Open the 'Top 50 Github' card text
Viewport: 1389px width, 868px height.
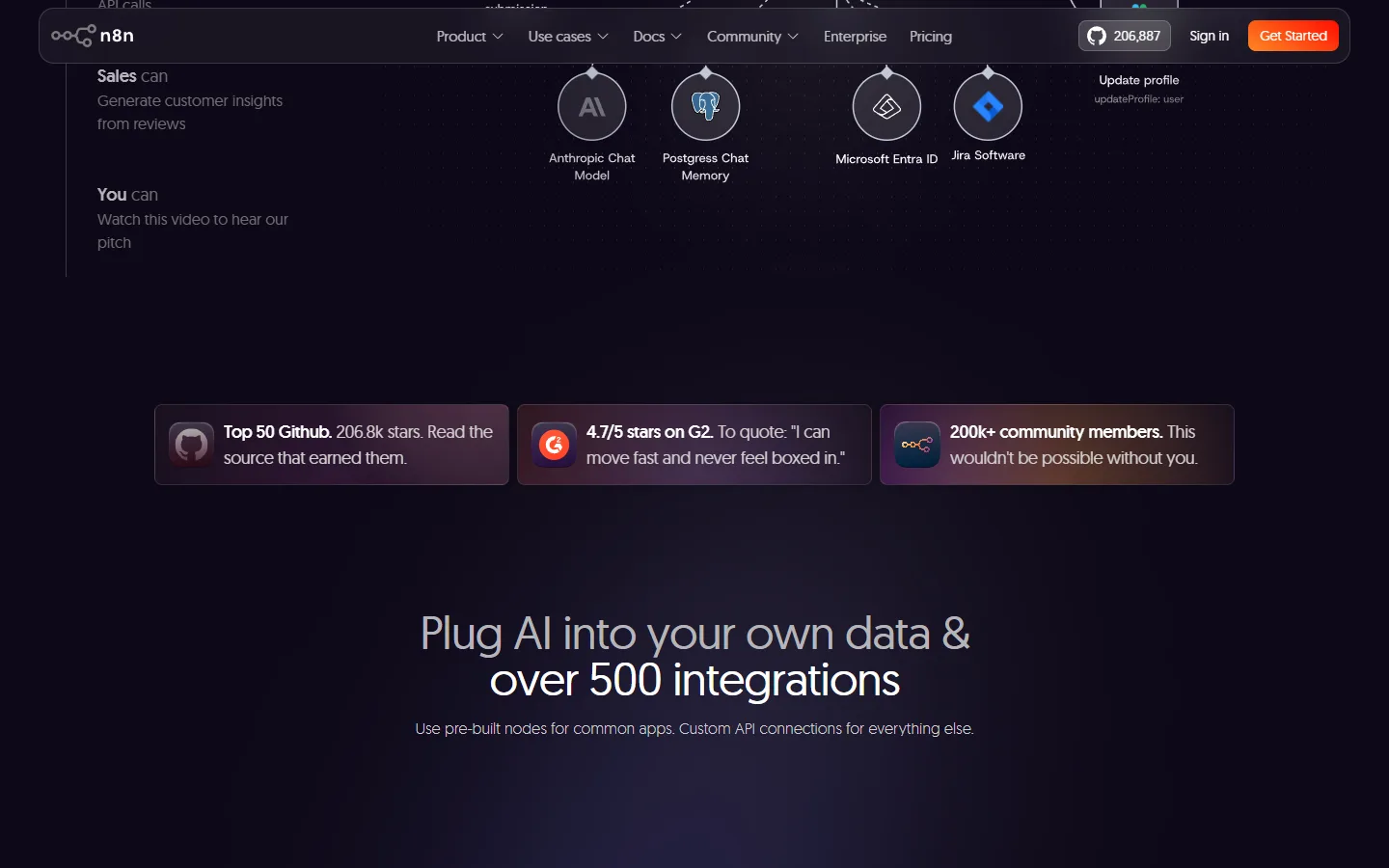point(358,445)
